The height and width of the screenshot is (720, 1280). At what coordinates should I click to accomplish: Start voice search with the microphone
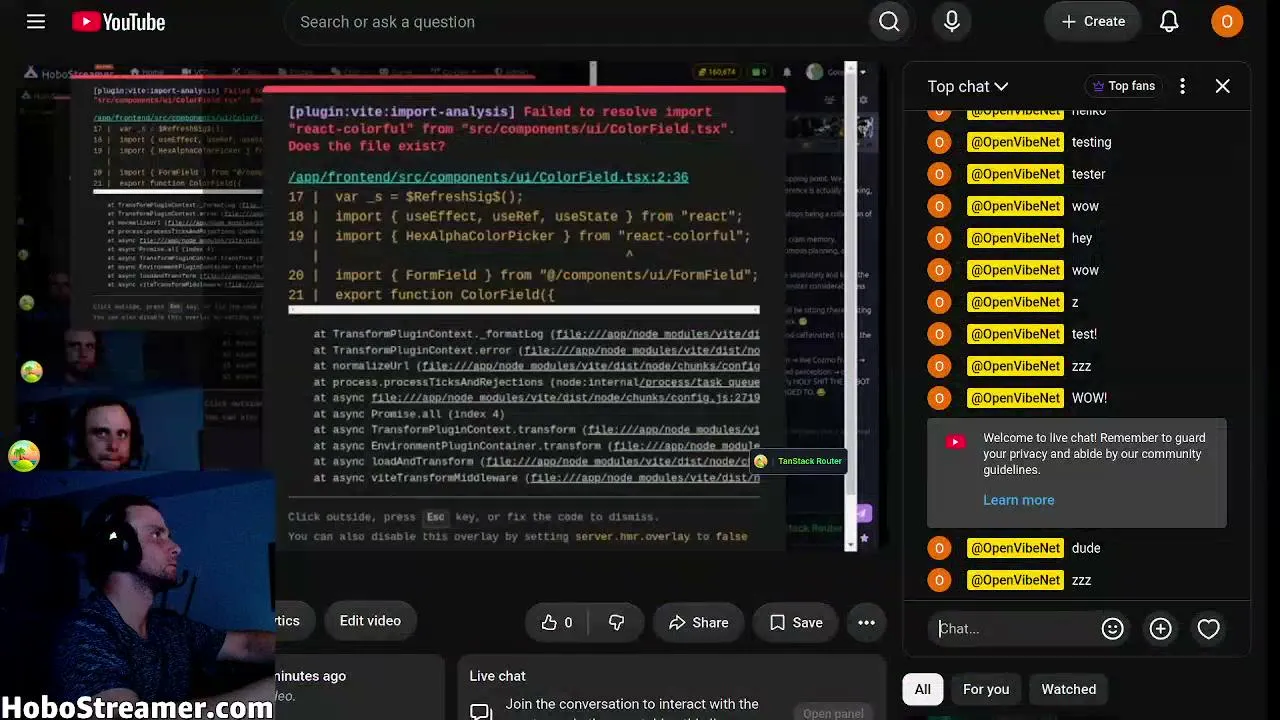(x=952, y=21)
